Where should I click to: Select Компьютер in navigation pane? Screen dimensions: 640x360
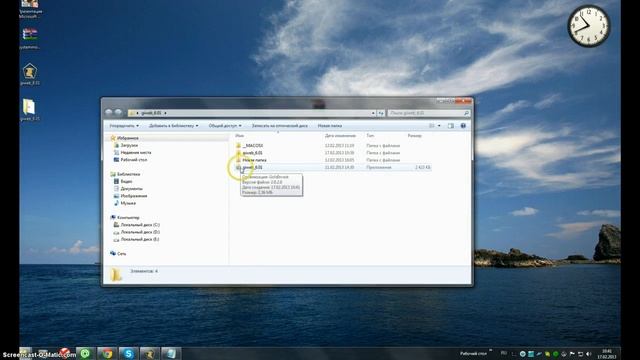point(128,218)
